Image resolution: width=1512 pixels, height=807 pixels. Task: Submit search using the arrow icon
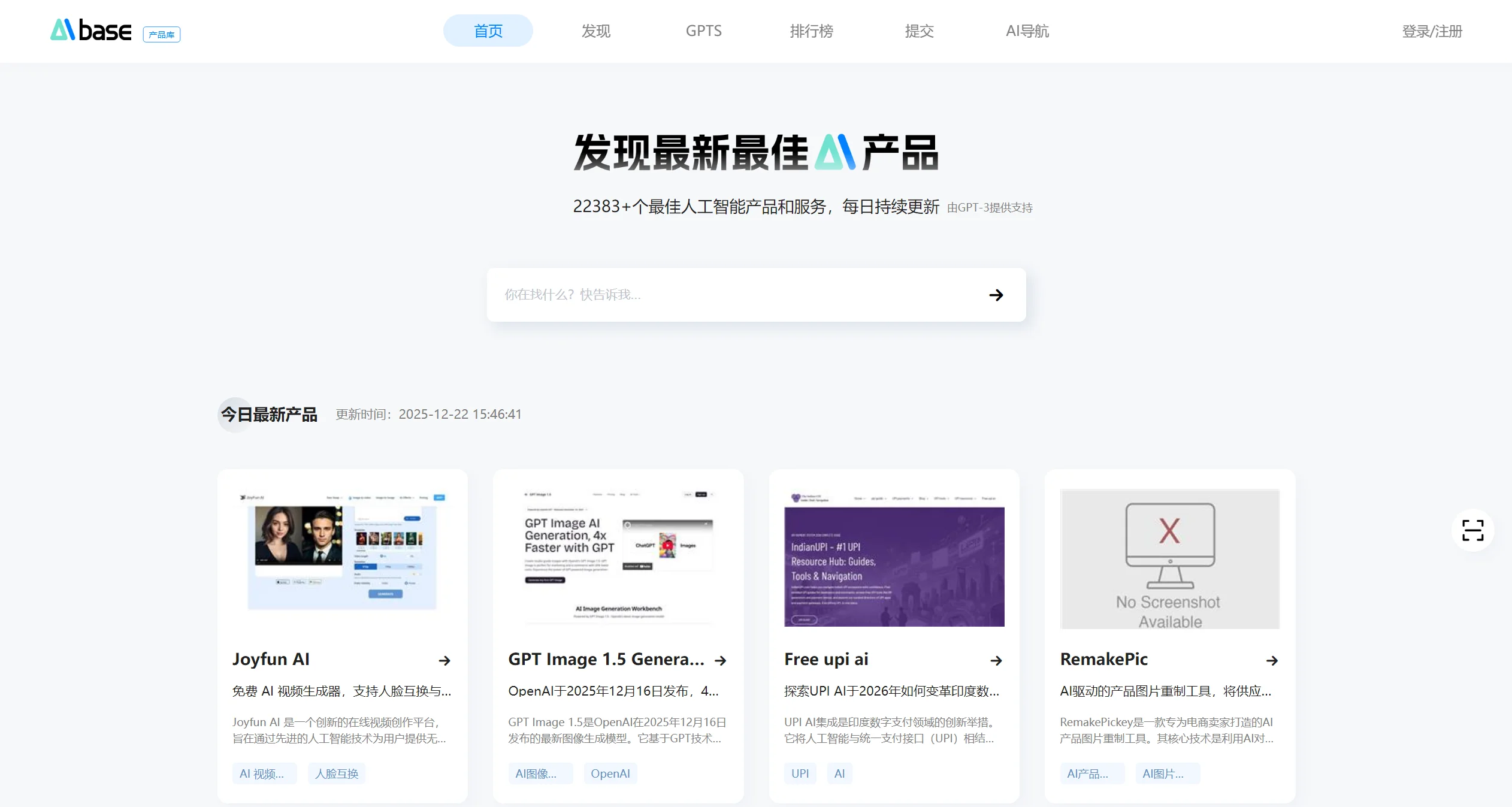pyautogui.click(x=995, y=295)
